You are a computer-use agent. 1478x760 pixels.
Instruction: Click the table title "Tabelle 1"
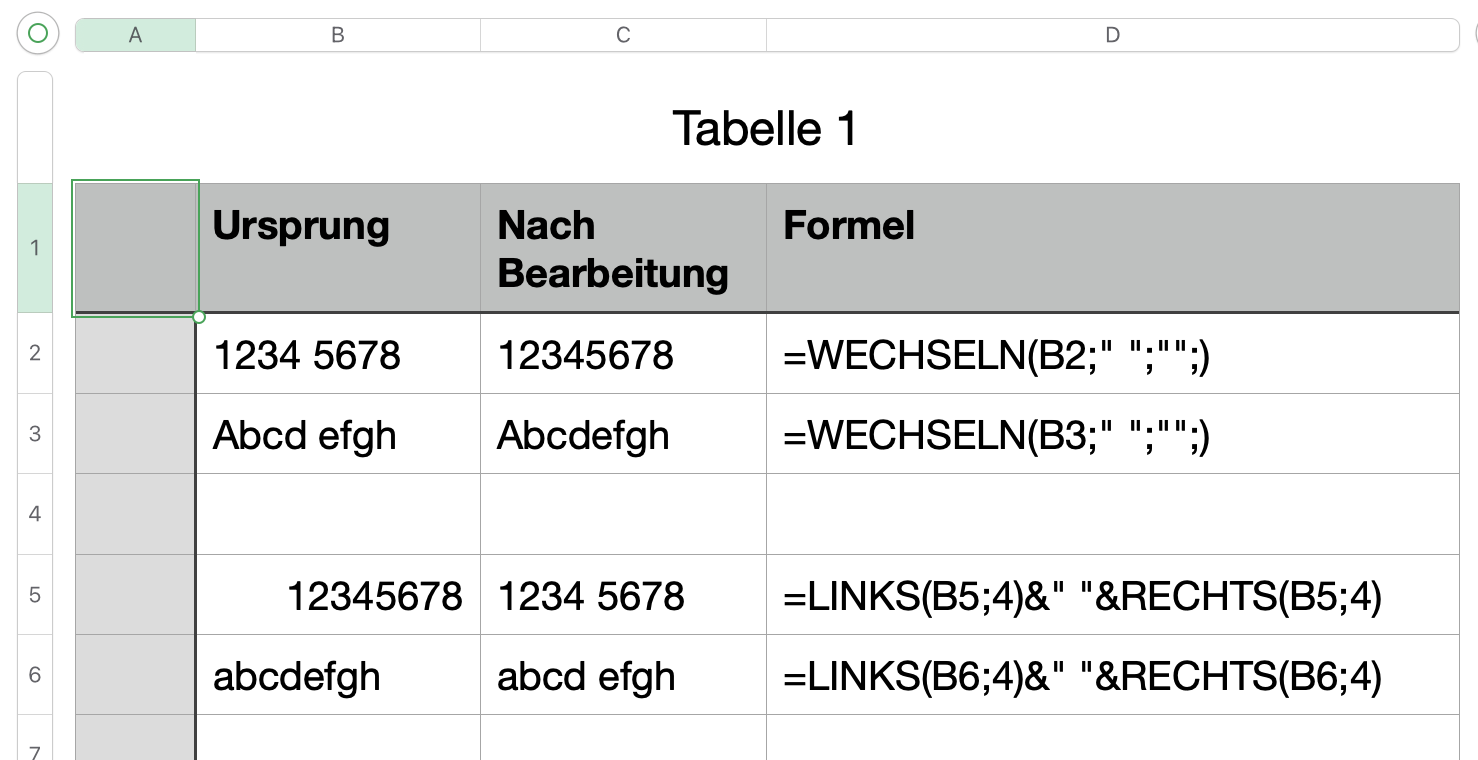pyautogui.click(x=765, y=129)
